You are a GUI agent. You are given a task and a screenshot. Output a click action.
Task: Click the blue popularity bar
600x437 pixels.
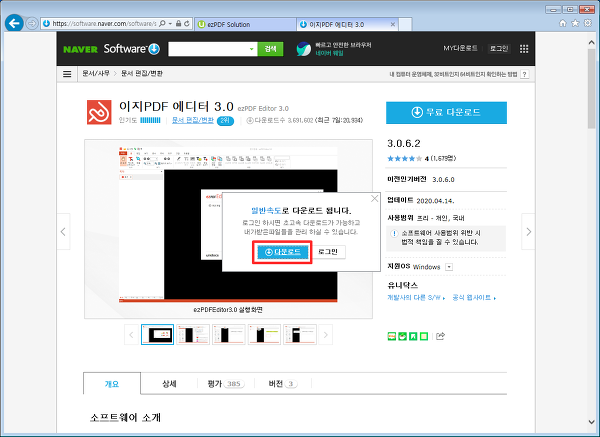coord(150,120)
